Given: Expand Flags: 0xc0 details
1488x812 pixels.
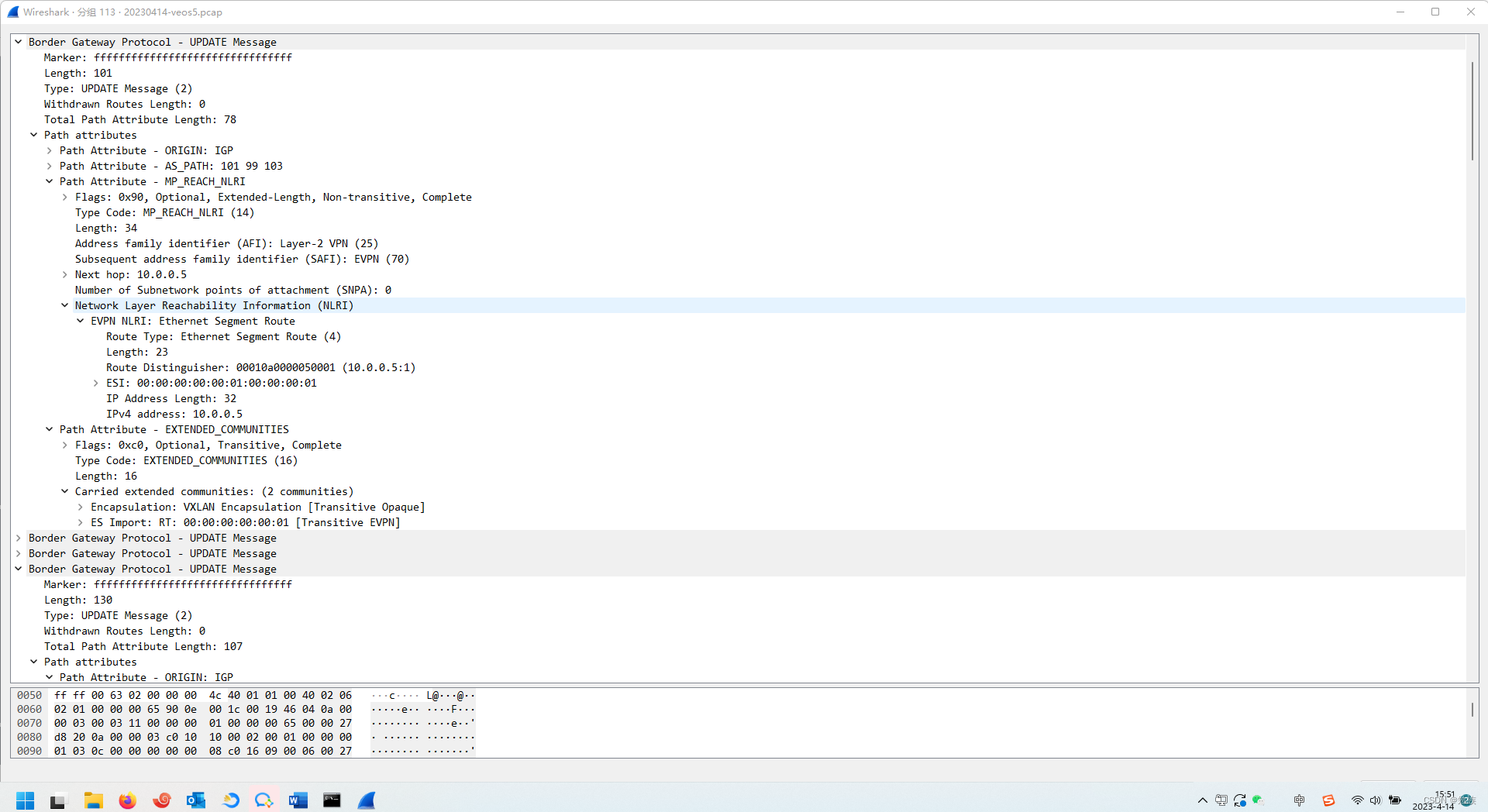Looking at the screenshot, I should (65, 445).
